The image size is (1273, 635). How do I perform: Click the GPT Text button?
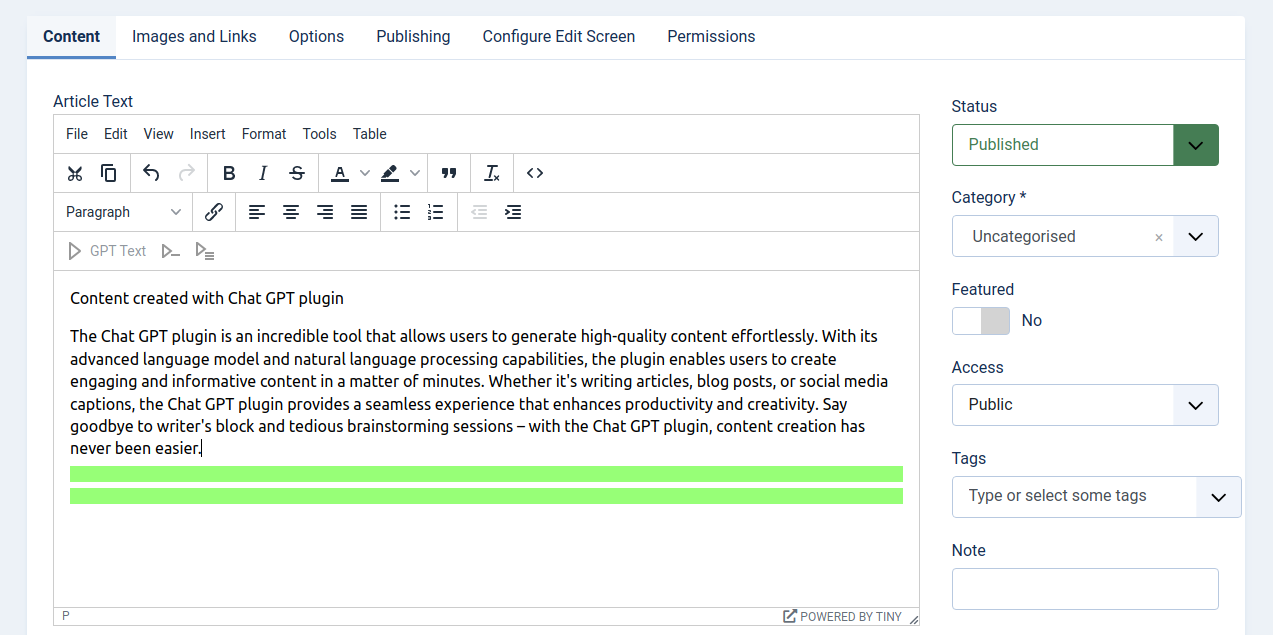107,251
